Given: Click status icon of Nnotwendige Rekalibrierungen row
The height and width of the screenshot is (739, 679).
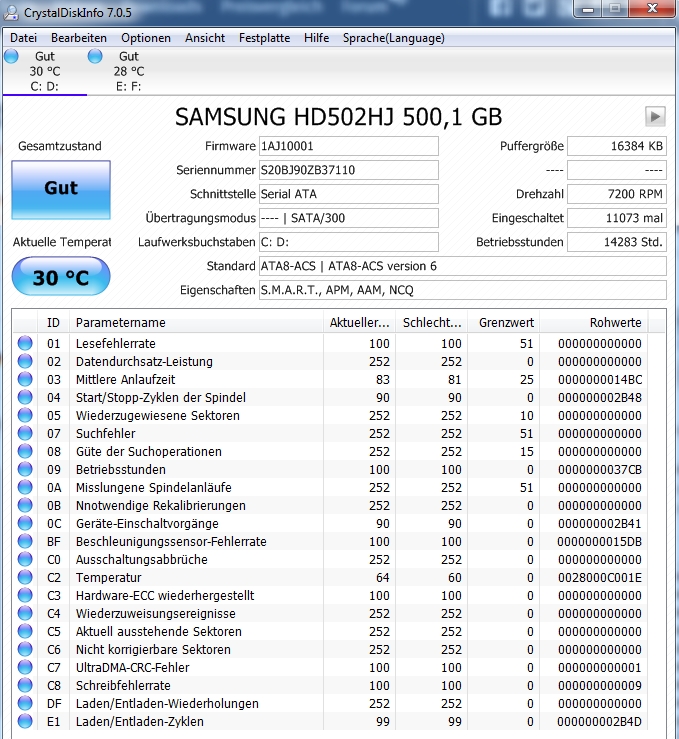Looking at the screenshot, I should pos(25,505).
